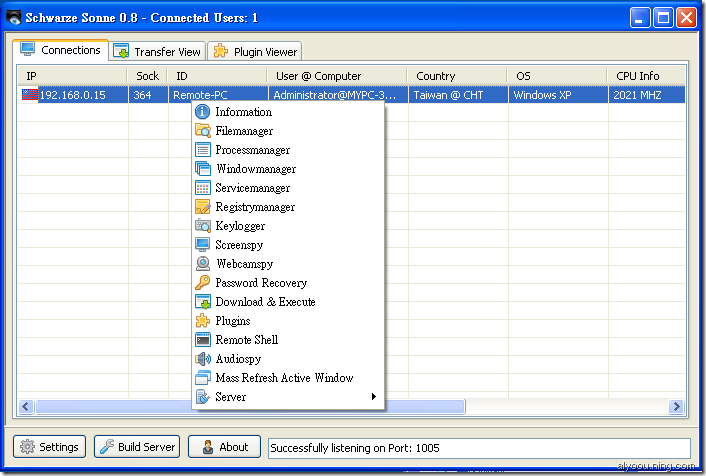The image size is (706, 476).
Task: Click the horizontal scrollbar right arrow
Action: [x=676, y=406]
